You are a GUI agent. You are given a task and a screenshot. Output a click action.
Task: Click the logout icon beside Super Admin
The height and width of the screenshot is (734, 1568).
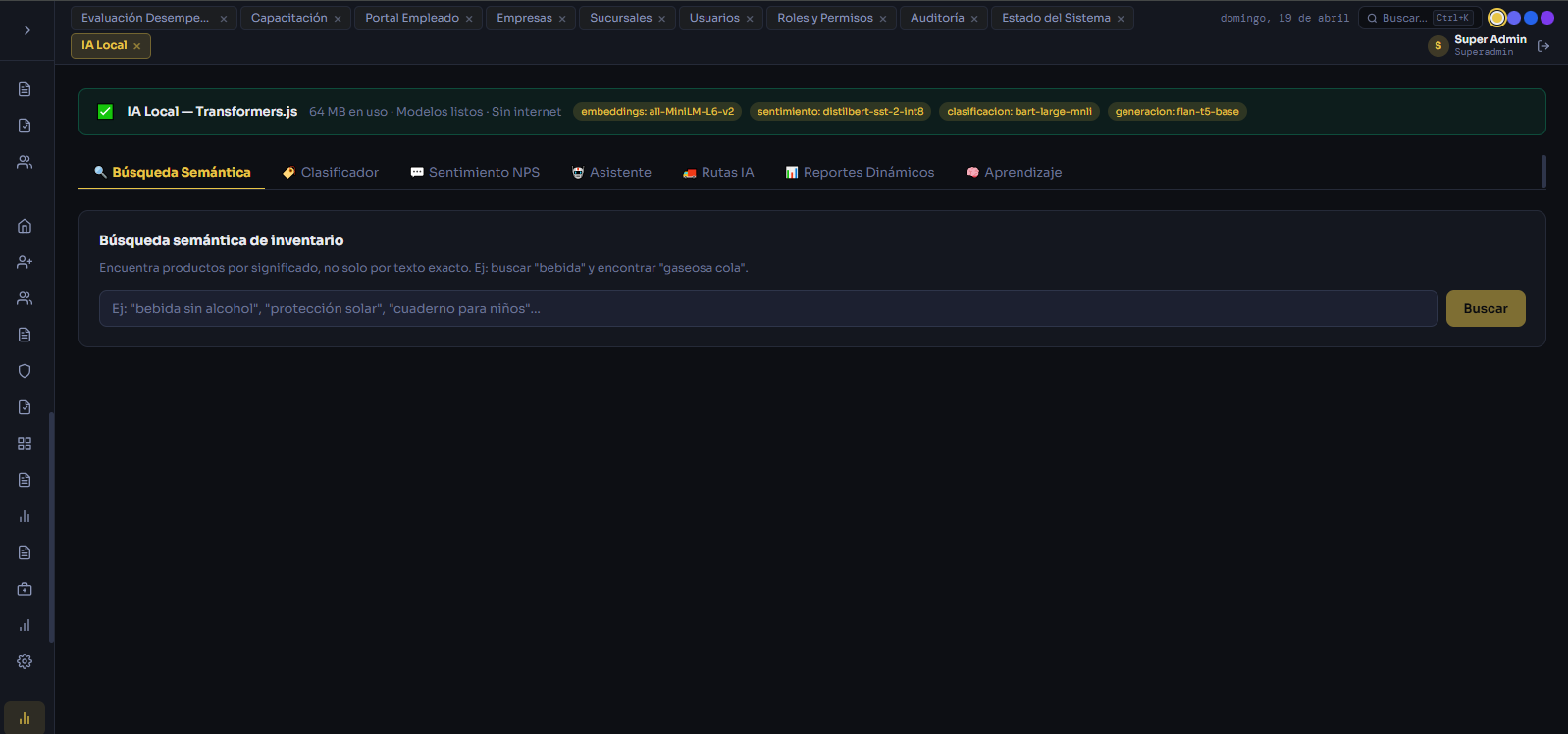coord(1543,46)
